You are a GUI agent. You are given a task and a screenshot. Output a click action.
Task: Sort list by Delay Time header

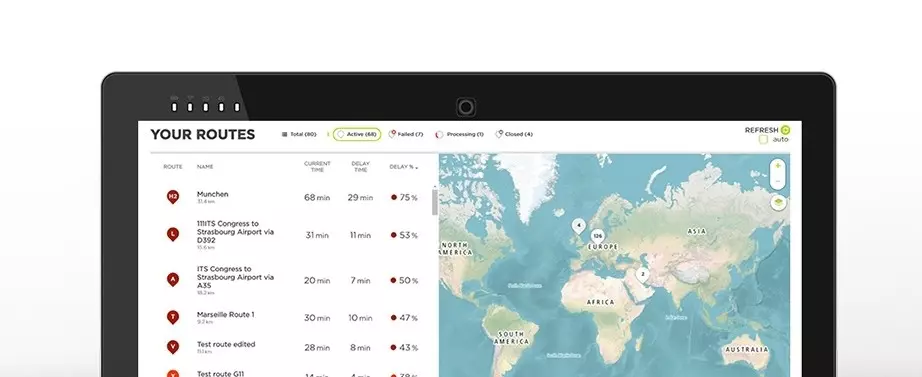coord(360,166)
